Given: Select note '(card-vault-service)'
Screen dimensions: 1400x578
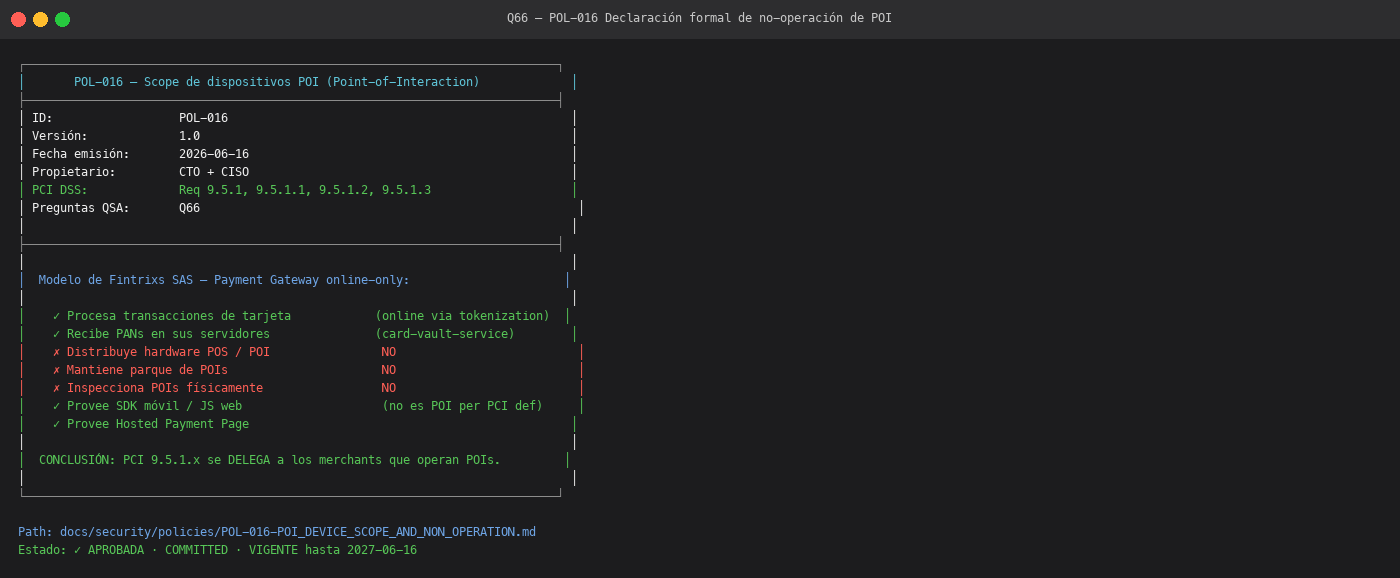Looking at the screenshot, I should click(x=445, y=334).
